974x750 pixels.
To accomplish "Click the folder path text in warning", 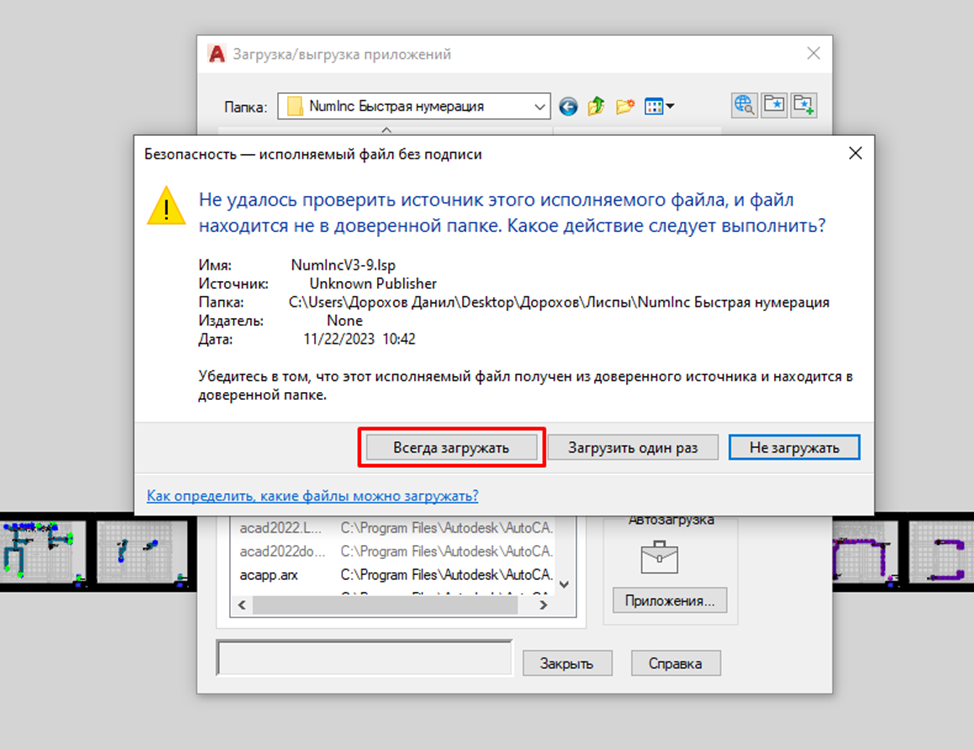I will pos(559,303).
